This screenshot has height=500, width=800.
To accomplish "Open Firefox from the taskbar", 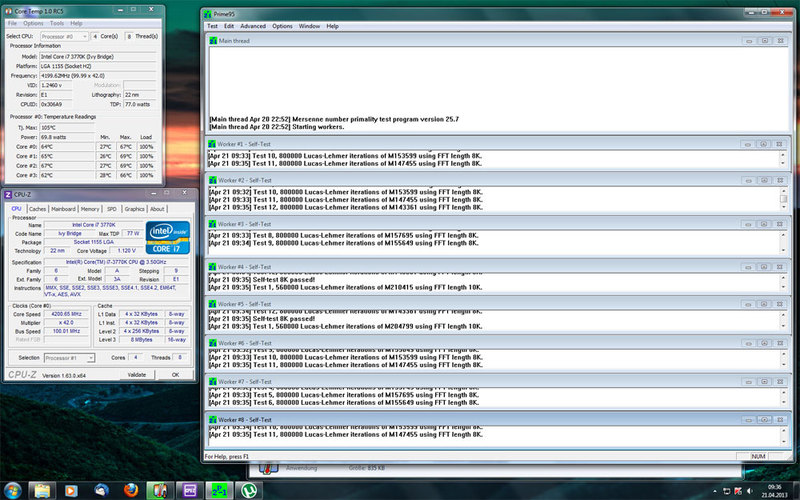I will click(x=131, y=491).
